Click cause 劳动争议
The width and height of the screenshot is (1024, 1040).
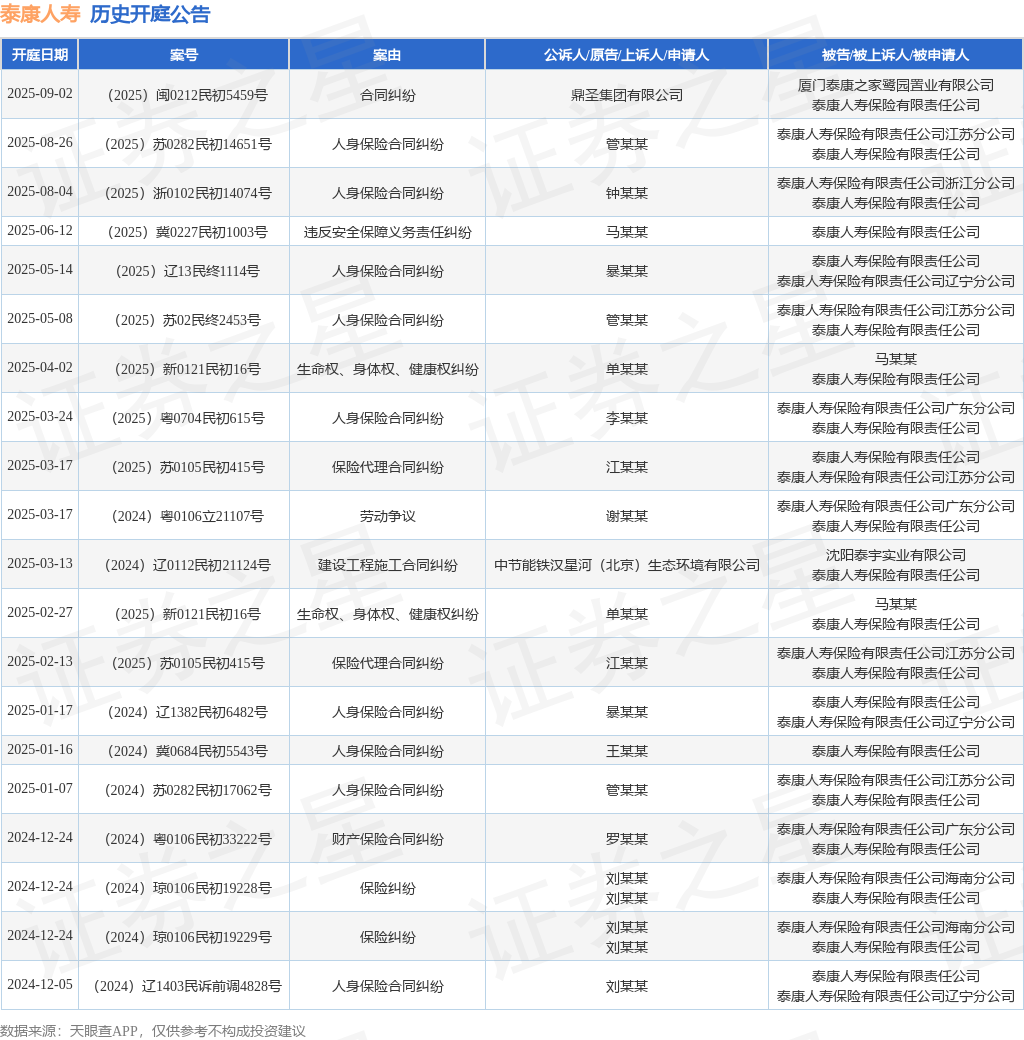pos(387,517)
